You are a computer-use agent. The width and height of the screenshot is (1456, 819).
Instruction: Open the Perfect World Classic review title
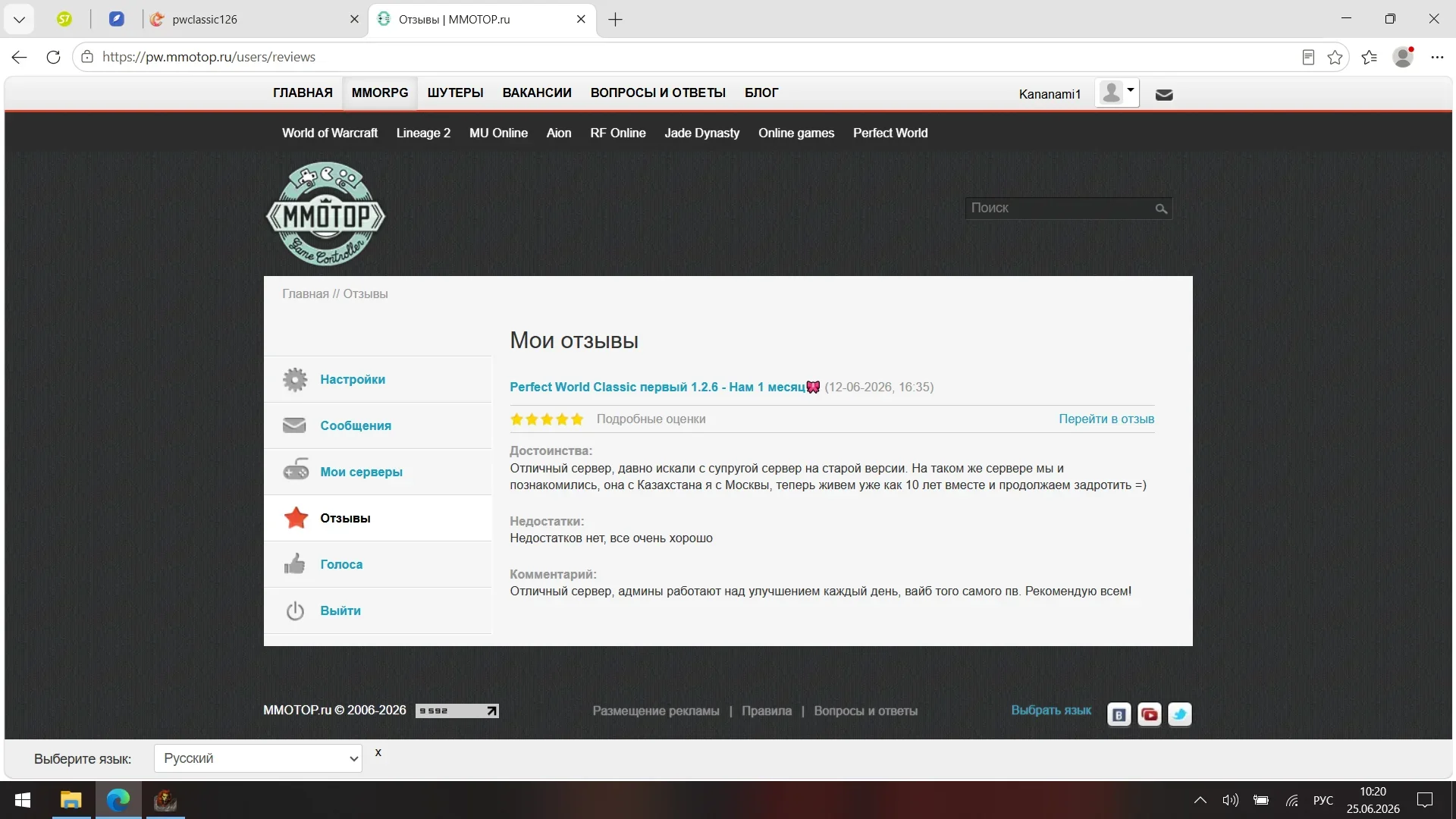tap(664, 387)
